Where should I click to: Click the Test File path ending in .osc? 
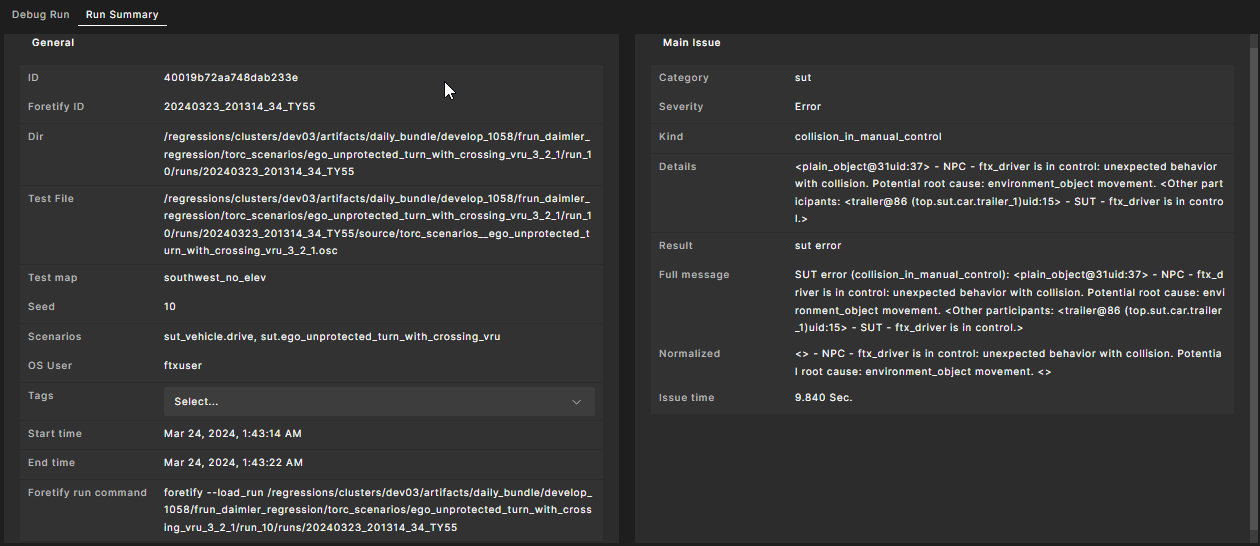pos(377,224)
